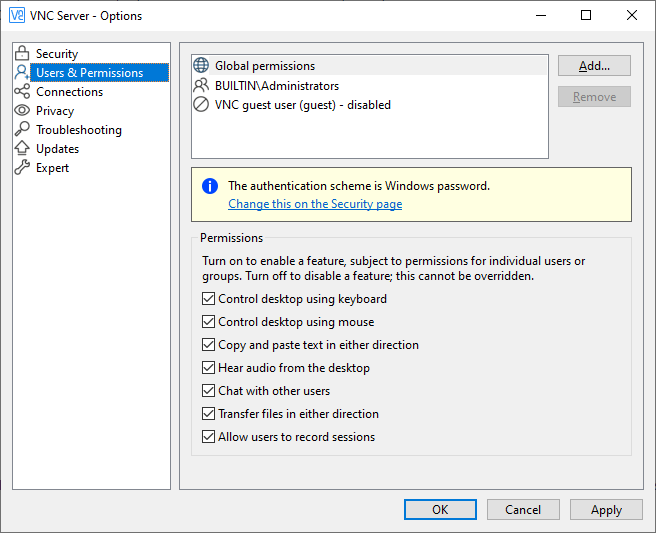Click the disabled guest user icon
The width and height of the screenshot is (656, 533).
click(201, 104)
